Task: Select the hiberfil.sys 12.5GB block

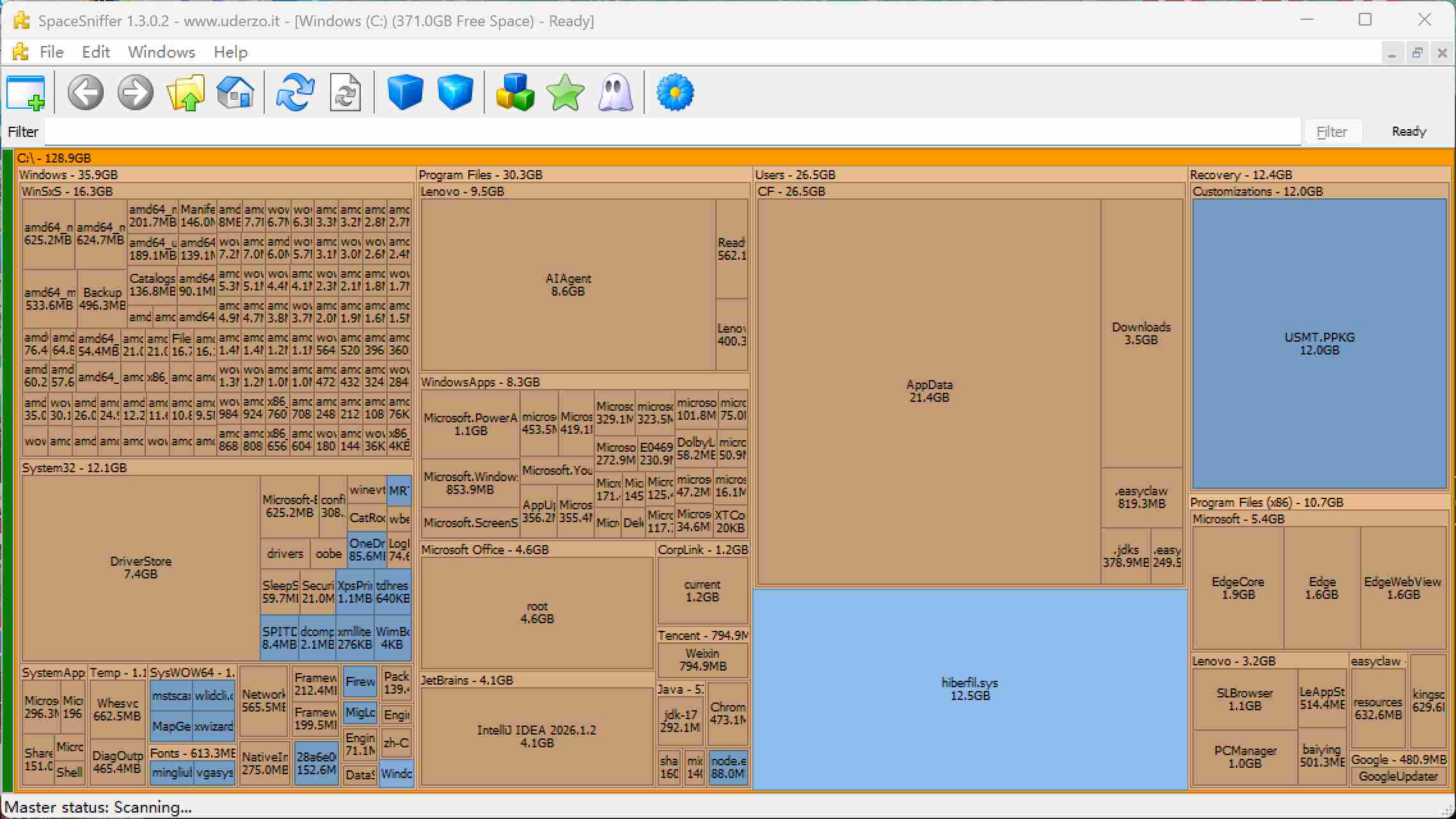Action: coord(970,689)
